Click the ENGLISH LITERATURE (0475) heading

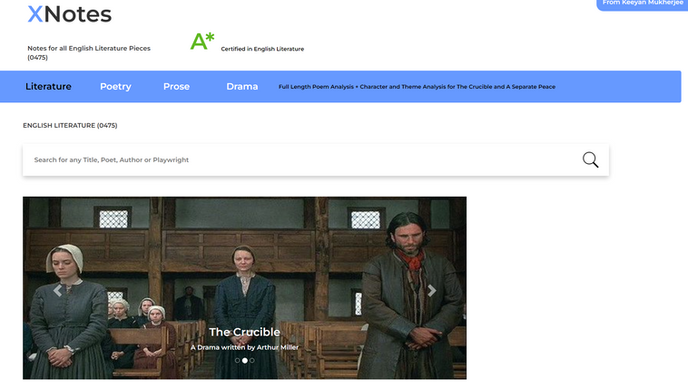(x=70, y=125)
